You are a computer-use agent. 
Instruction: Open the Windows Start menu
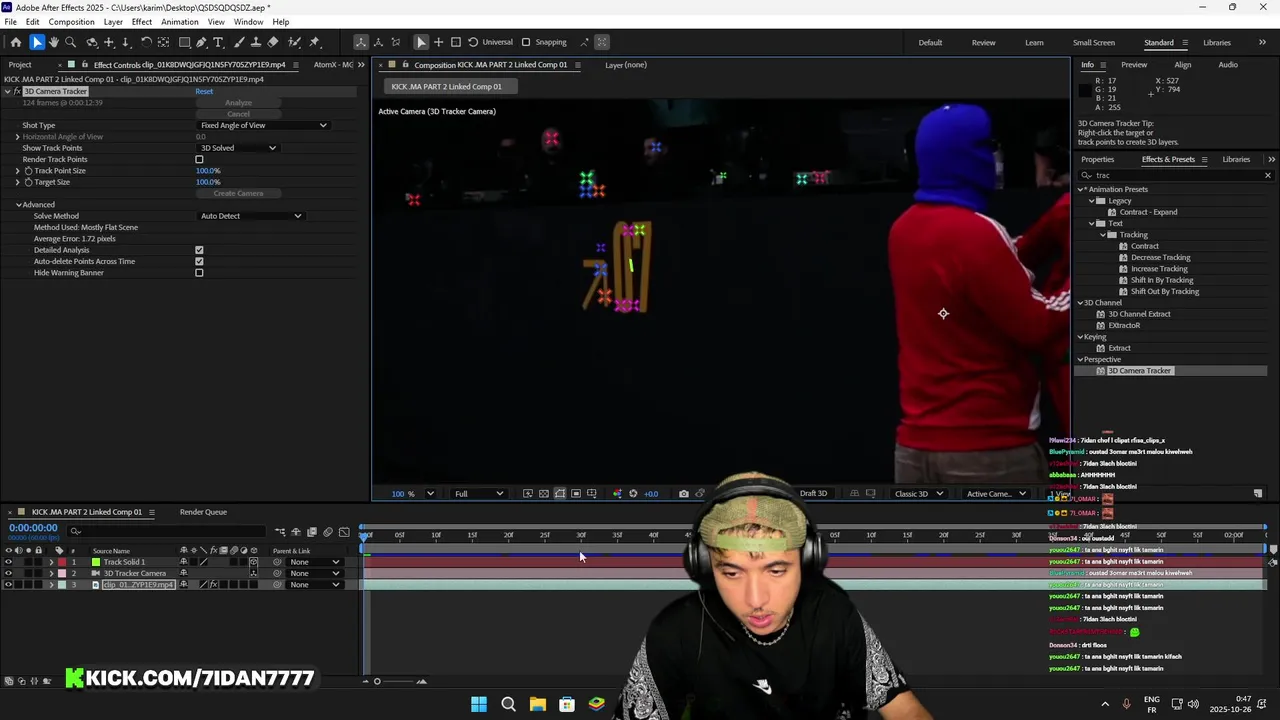tap(479, 704)
